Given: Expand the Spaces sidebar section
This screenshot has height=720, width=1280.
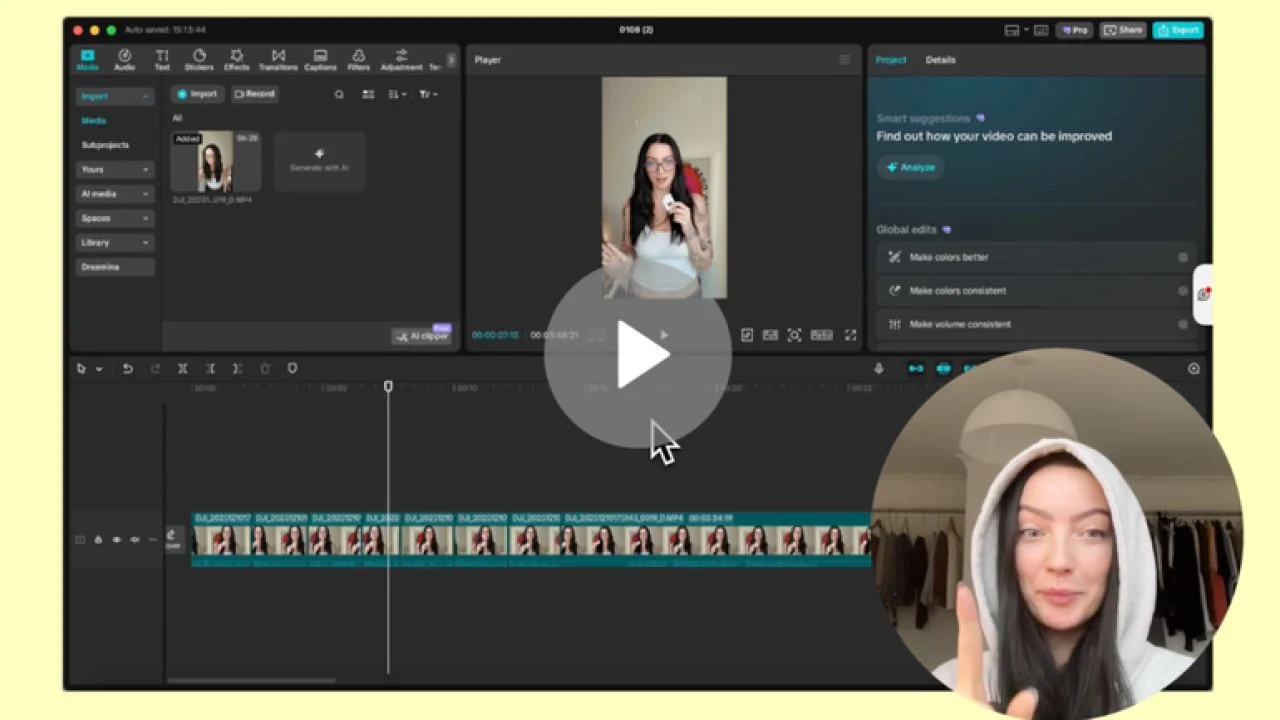Looking at the screenshot, I should pyautogui.click(x=115, y=218).
